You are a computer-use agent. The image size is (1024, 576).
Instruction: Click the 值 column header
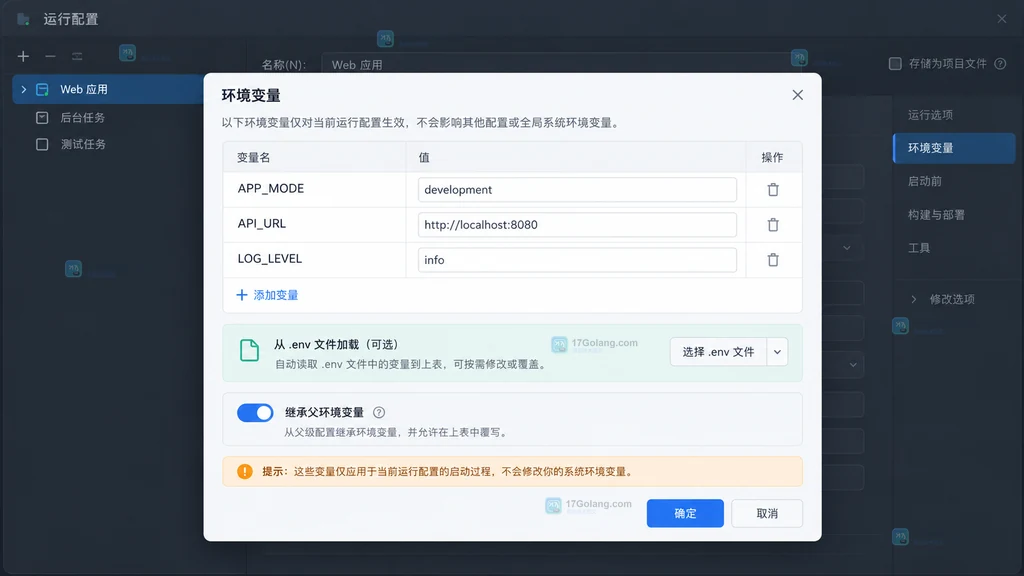click(x=576, y=157)
